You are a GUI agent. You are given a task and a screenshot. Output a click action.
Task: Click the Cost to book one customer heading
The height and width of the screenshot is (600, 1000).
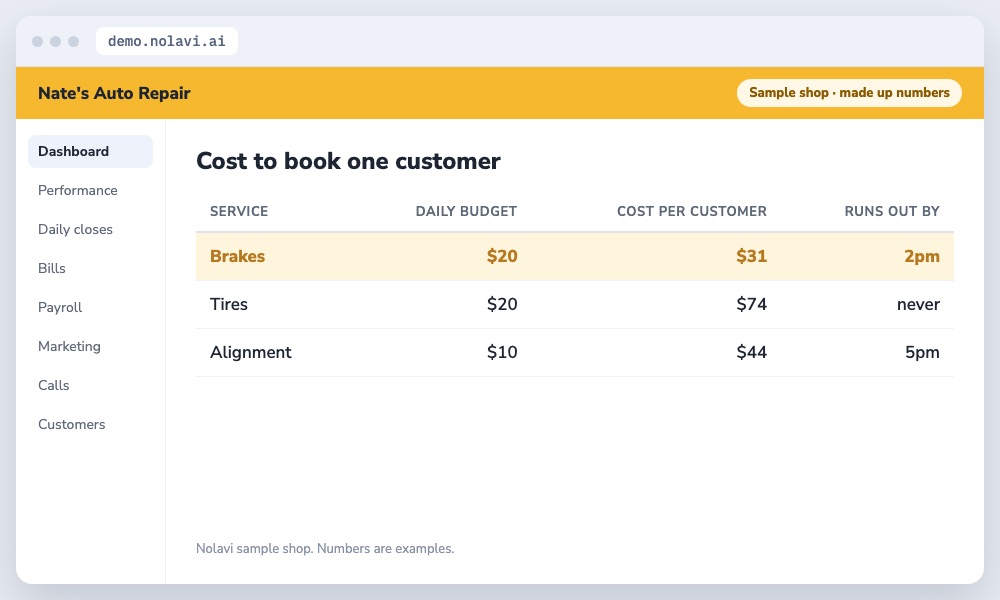click(348, 161)
